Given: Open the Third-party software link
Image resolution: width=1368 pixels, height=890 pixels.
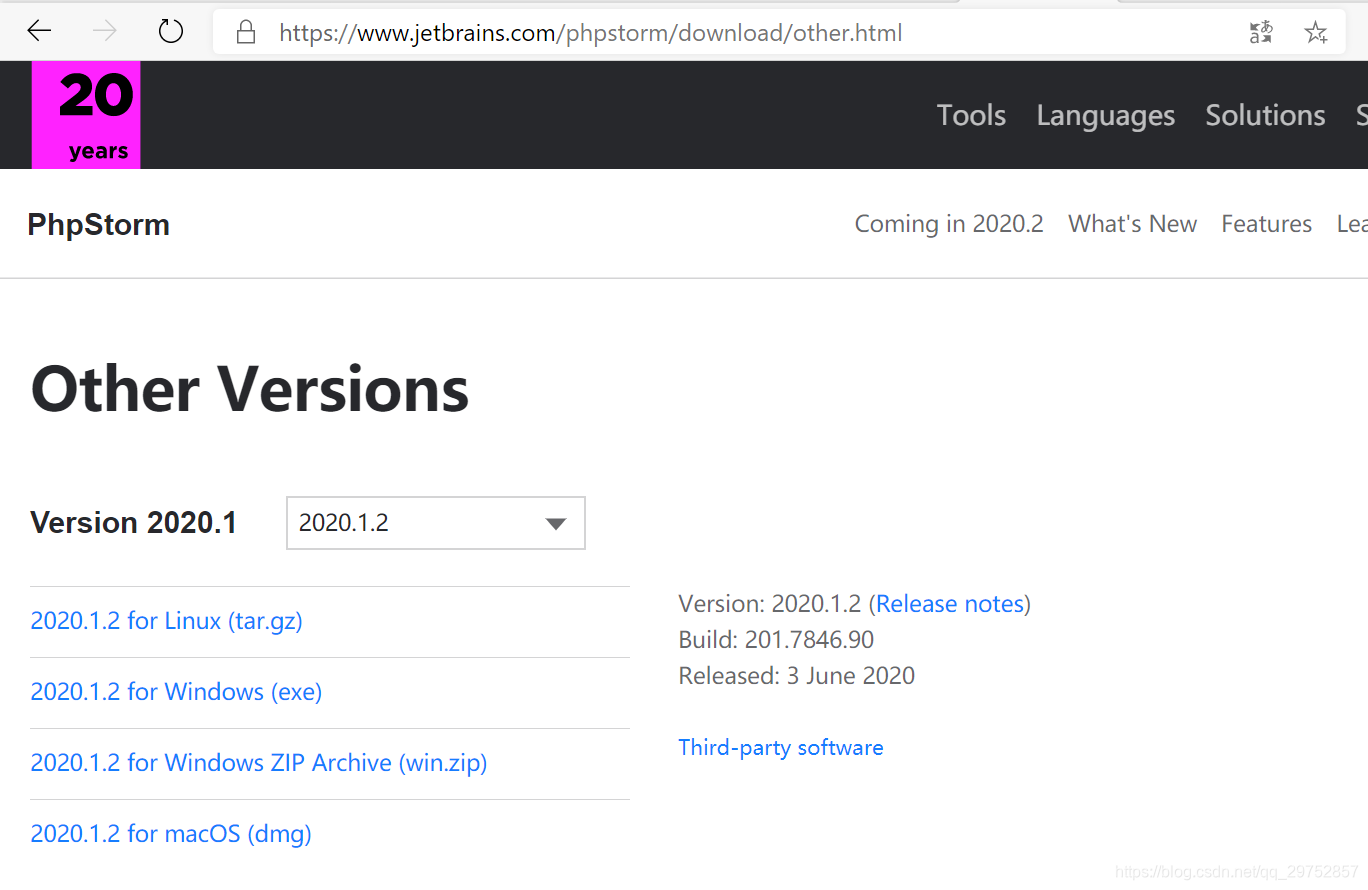Looking at the screenshot, I should coord(781,748).
